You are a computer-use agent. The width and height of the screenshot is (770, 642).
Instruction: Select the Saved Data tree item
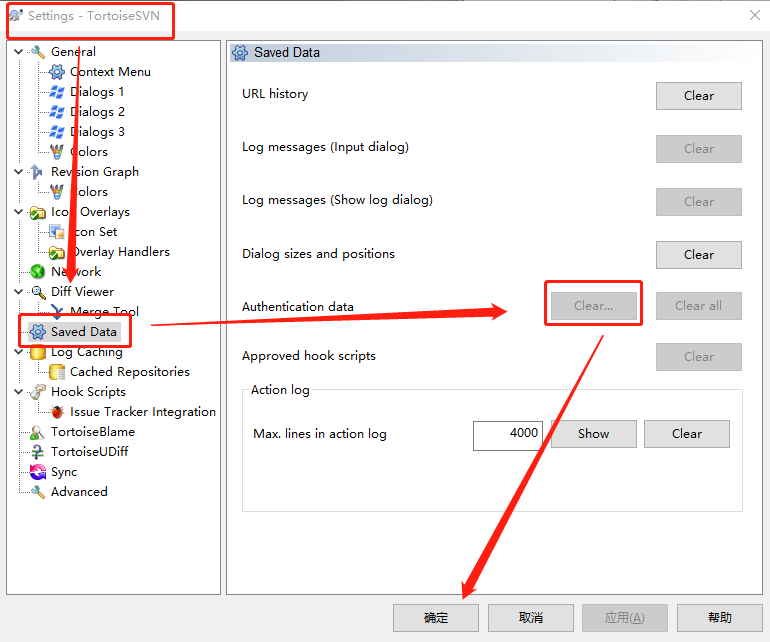click(83, 332)
